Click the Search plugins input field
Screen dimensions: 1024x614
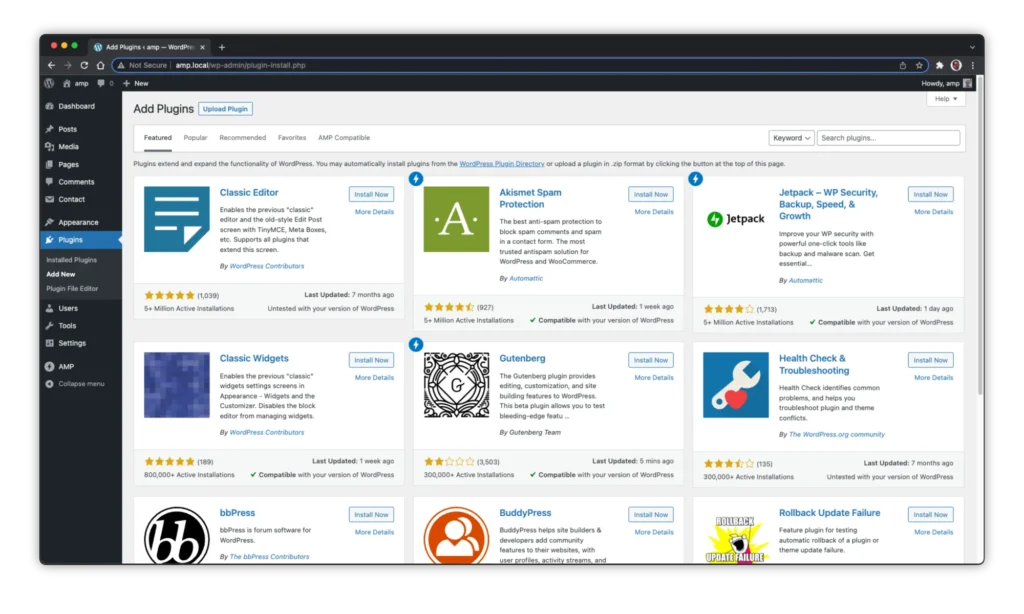[888, 138]
